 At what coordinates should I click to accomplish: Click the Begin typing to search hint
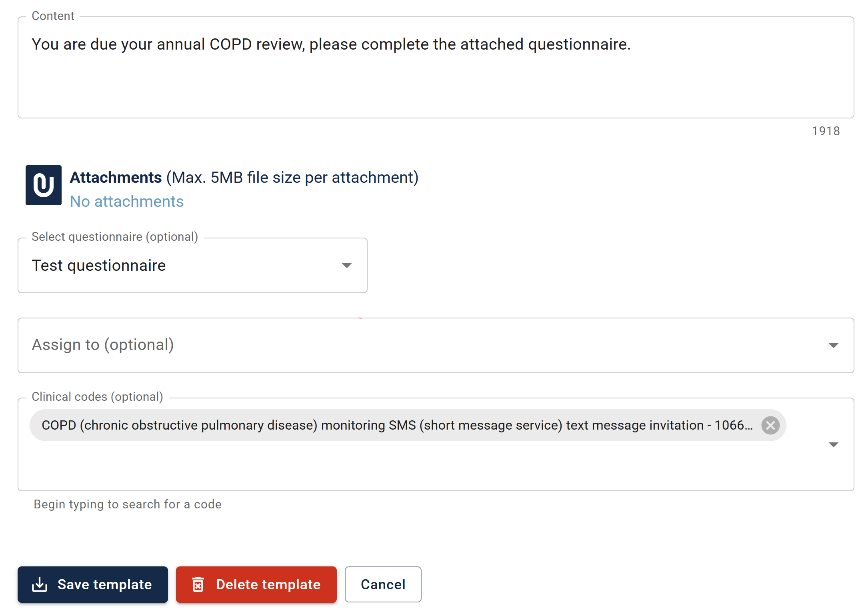pos(127,504)
